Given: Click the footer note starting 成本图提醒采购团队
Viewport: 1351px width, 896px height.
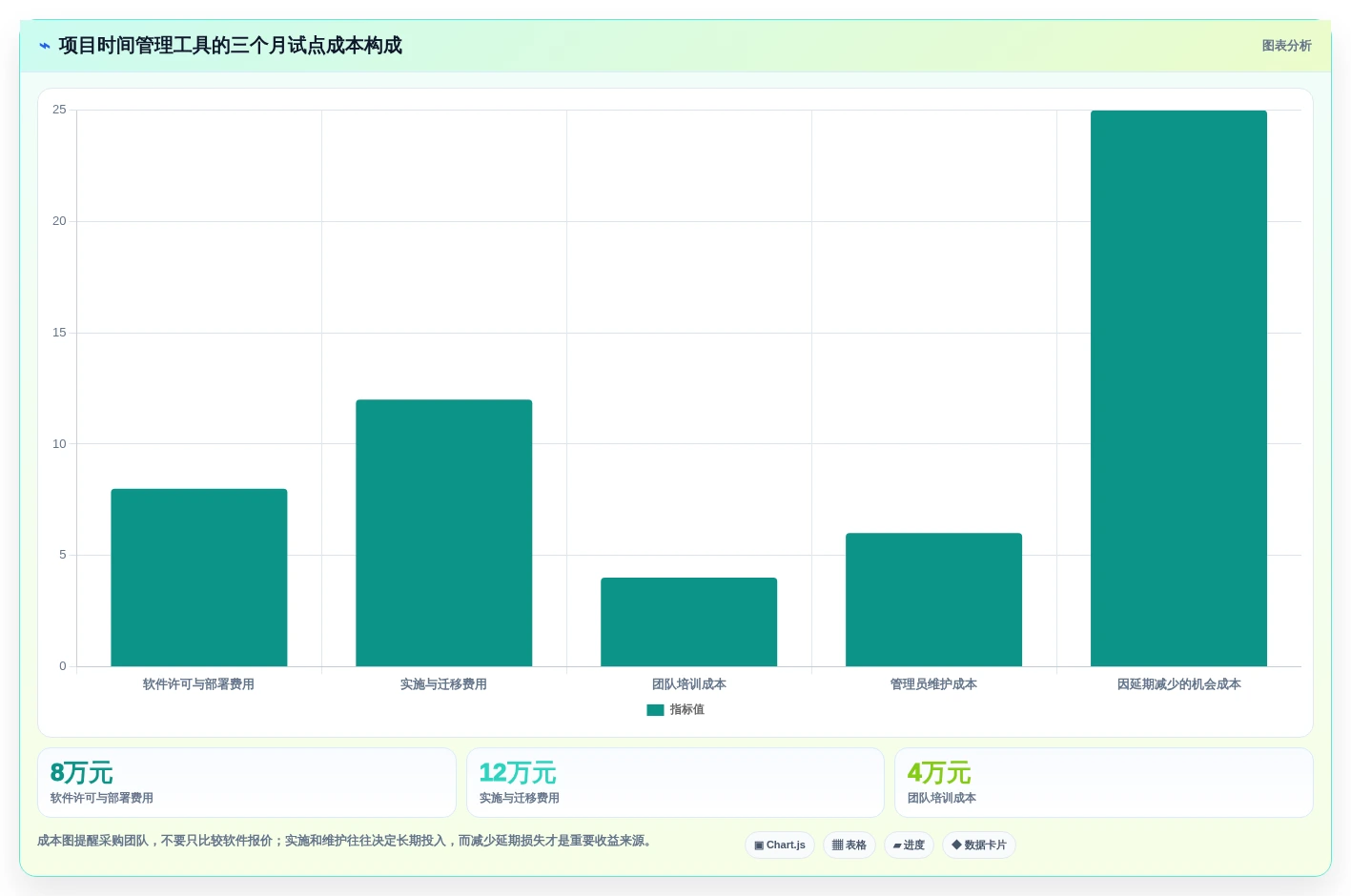Looking at the screenshot, I should 344,841.
